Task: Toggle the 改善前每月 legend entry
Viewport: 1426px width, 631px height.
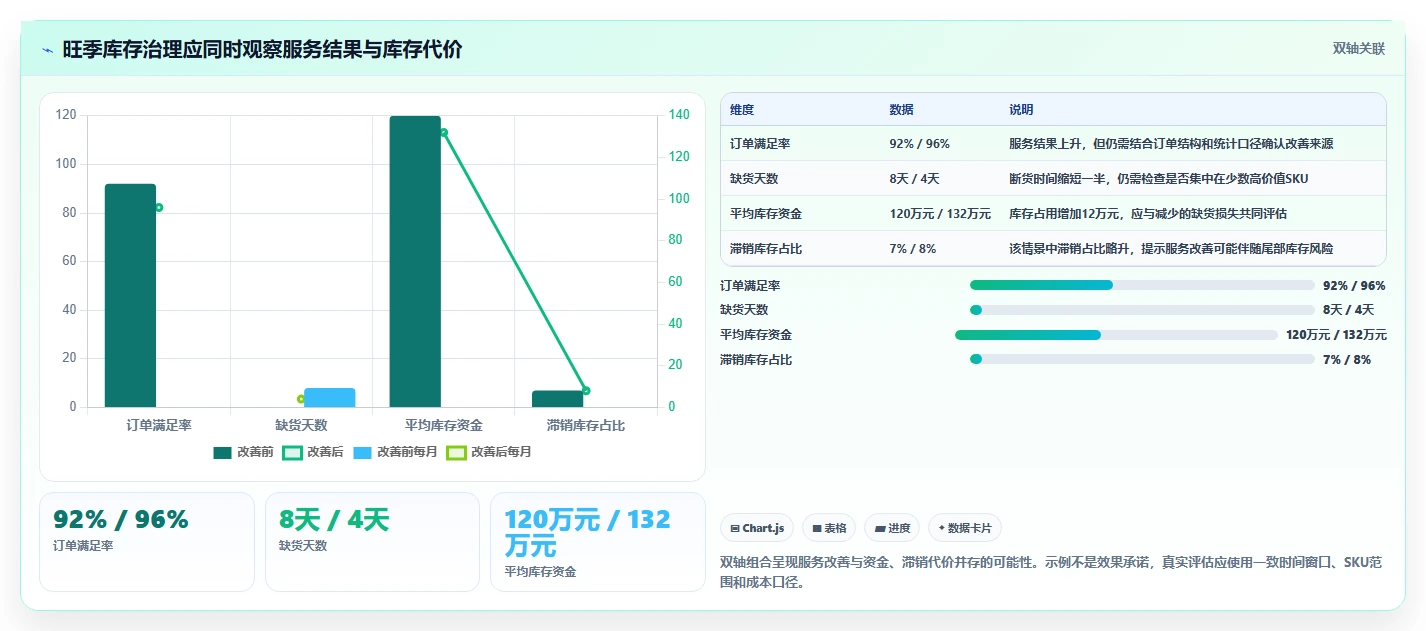Action: click(395, 452)
